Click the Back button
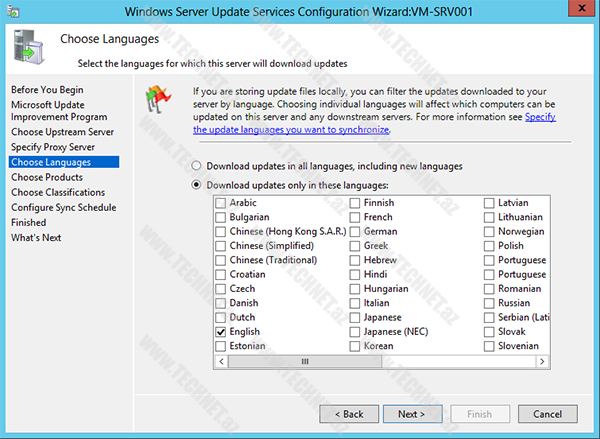Screen dimensions: 600x439 pyautogui.click(x=349, y=414)
